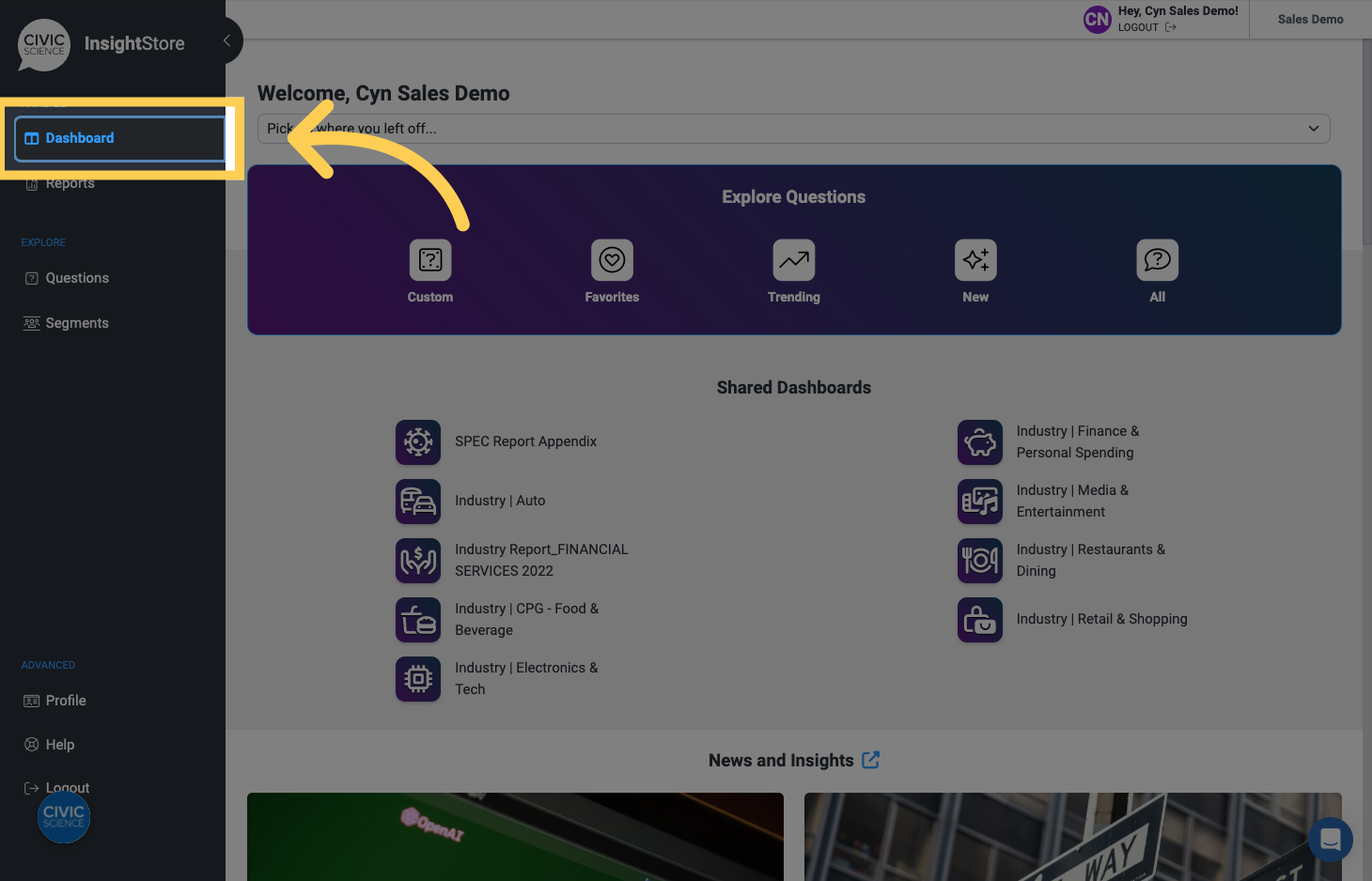Open Industry | Restaurants & Dining link
Image resolution: width=1372 pixels, height=881 pixels.
[1091, 560]
